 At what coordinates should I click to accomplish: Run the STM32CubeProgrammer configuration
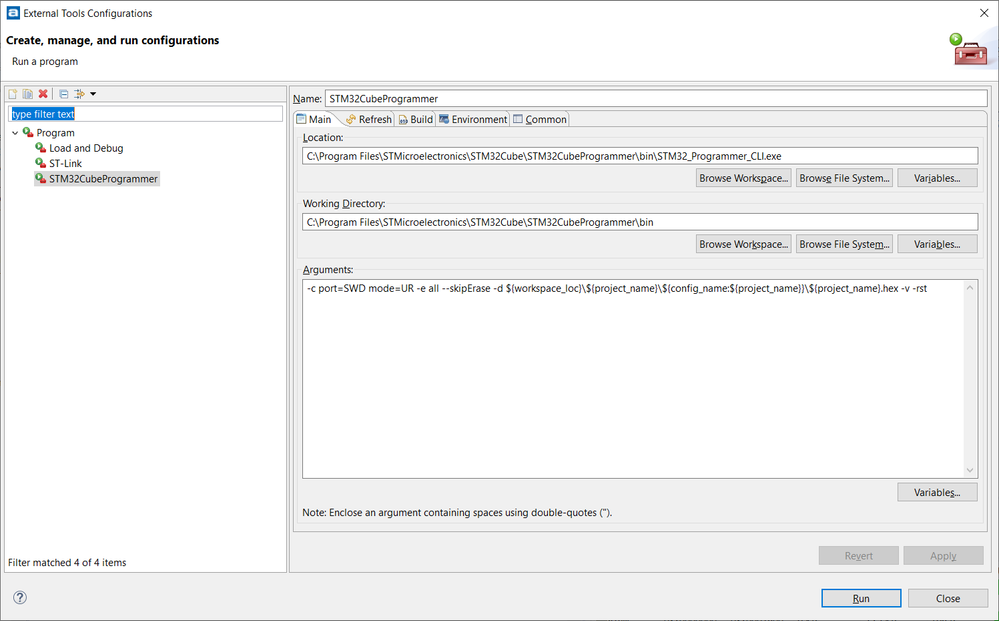[861, 598]
